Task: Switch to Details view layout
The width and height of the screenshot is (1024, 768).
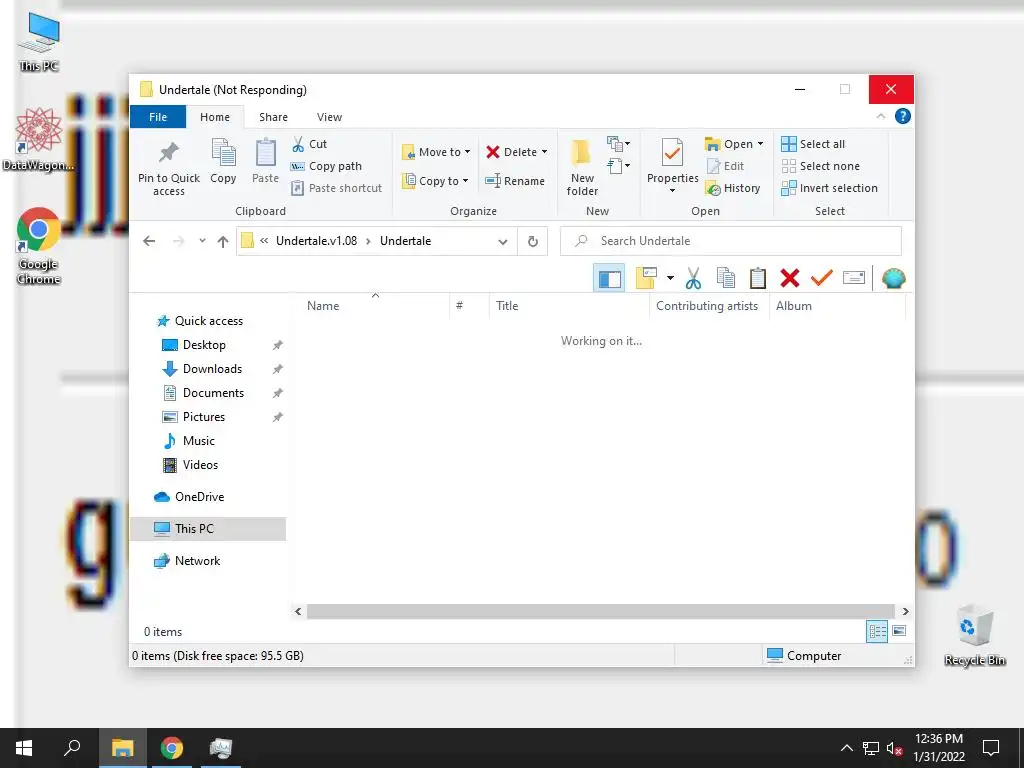Action: (877, 631)
